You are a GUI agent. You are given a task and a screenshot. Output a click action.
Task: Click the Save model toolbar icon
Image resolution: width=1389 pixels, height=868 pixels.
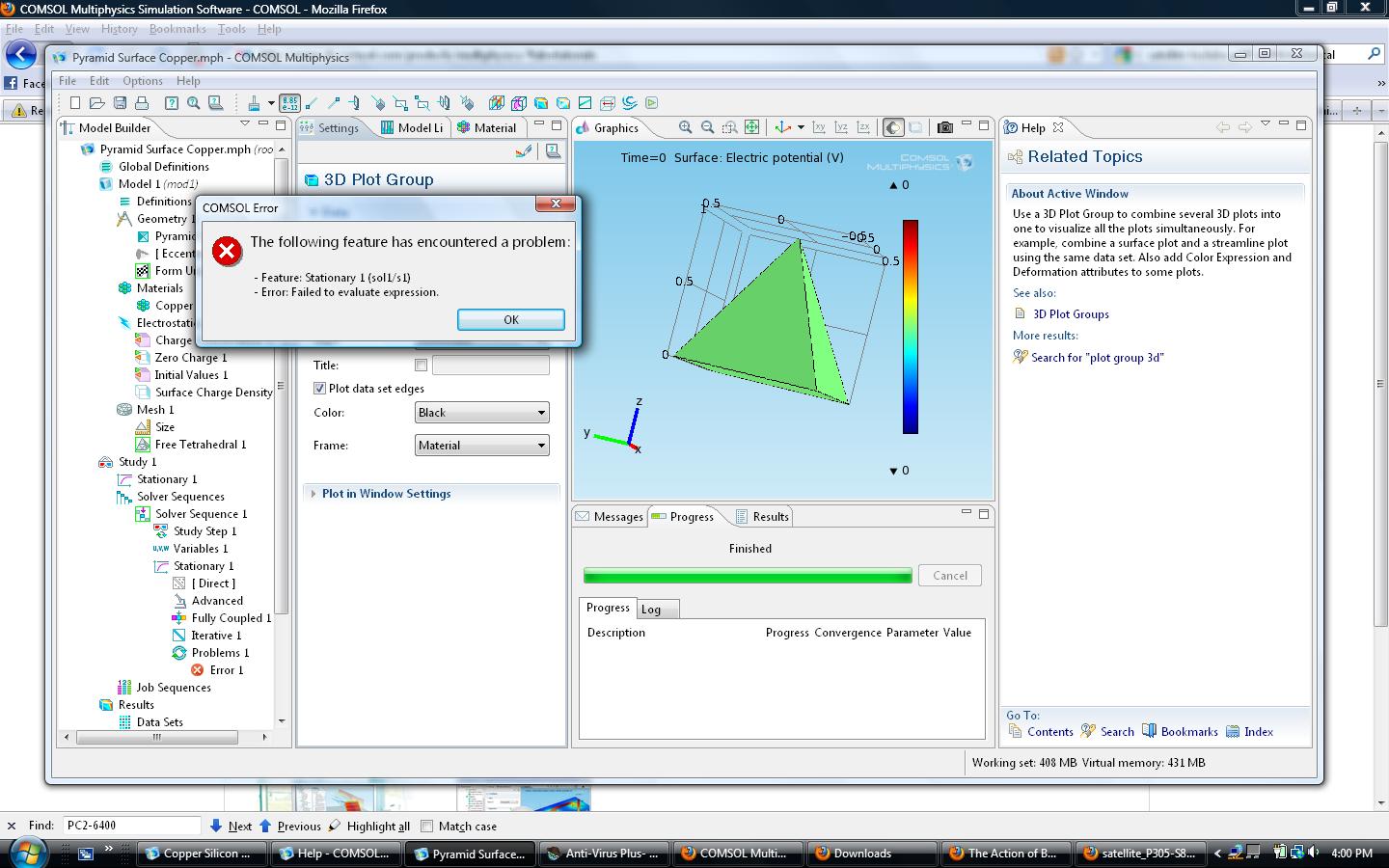120,103
